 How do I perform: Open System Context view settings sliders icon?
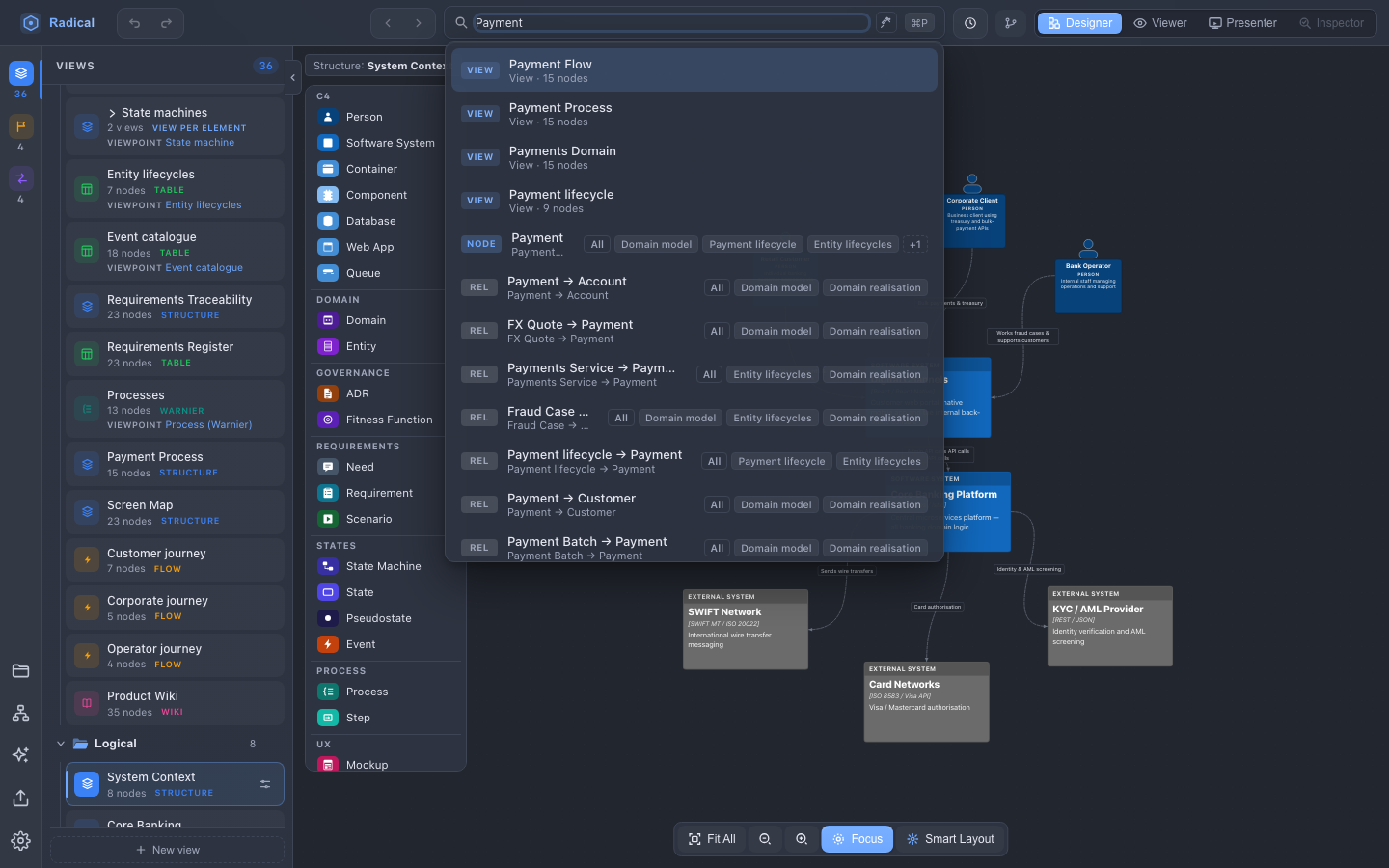click(265, 784)
